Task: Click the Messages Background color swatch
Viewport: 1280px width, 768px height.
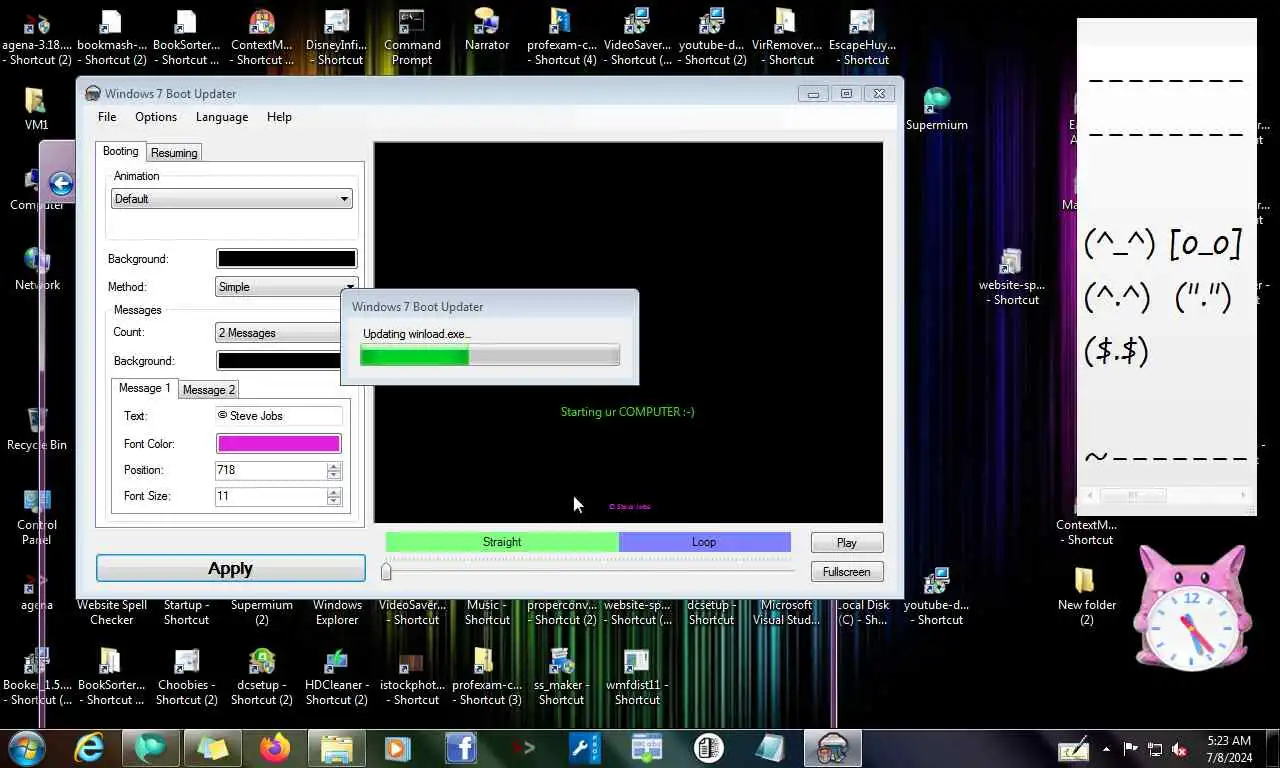Action: click(279, 361)
